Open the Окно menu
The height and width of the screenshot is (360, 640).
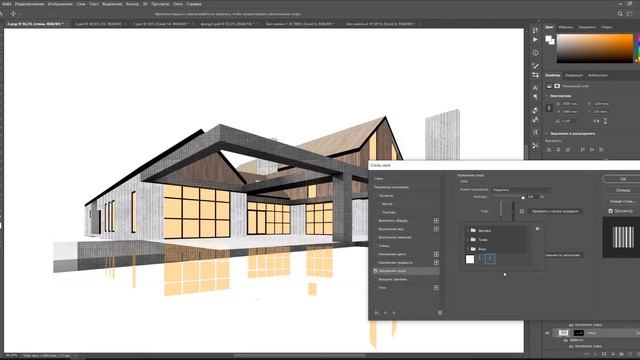(x=178, y=4)
